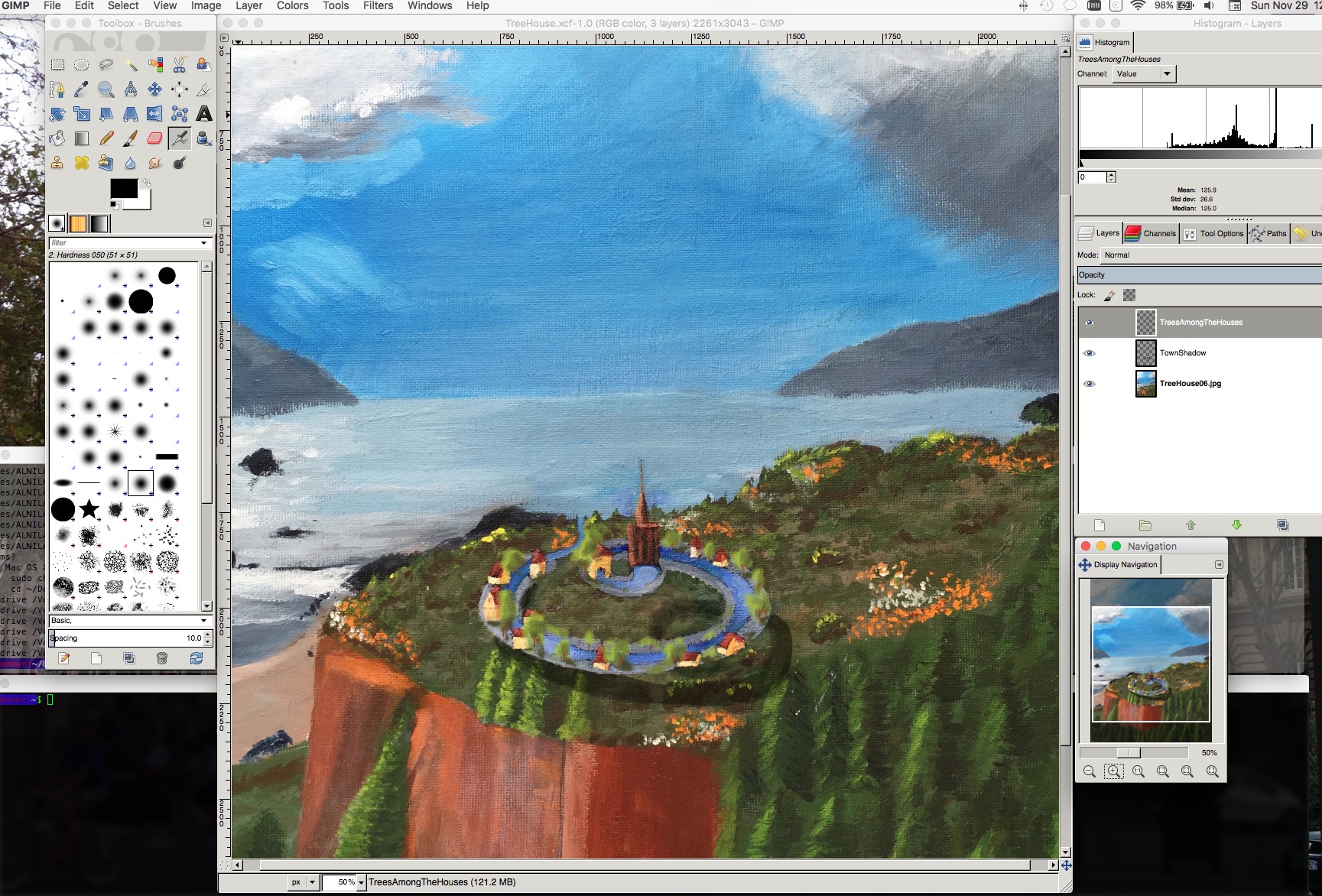The image size is (1322, 896).
Task: Reset colors to default black and white
Action: [x=115, y=205]
